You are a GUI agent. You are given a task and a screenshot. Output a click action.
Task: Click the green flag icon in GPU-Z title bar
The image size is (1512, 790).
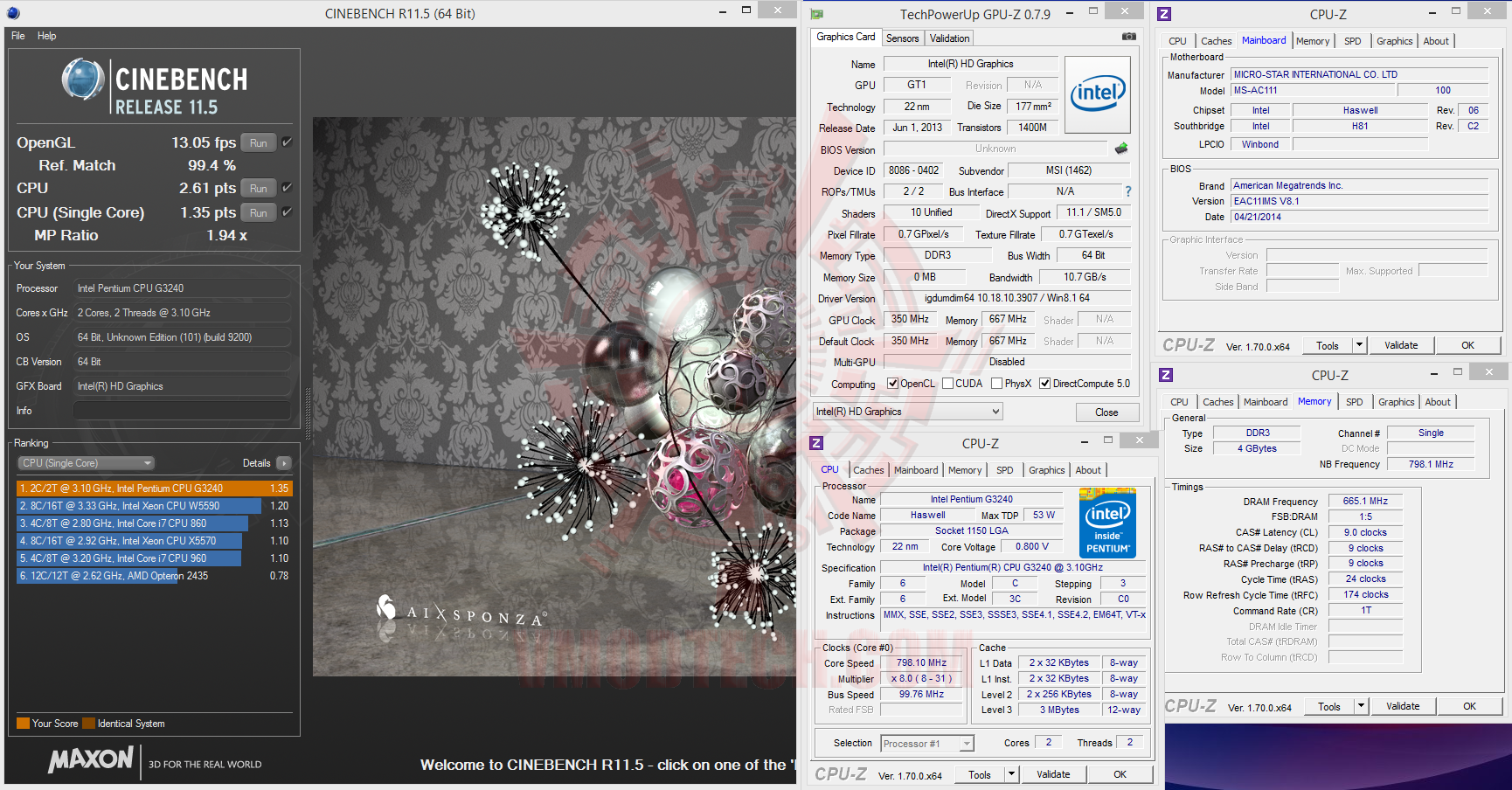816,13
